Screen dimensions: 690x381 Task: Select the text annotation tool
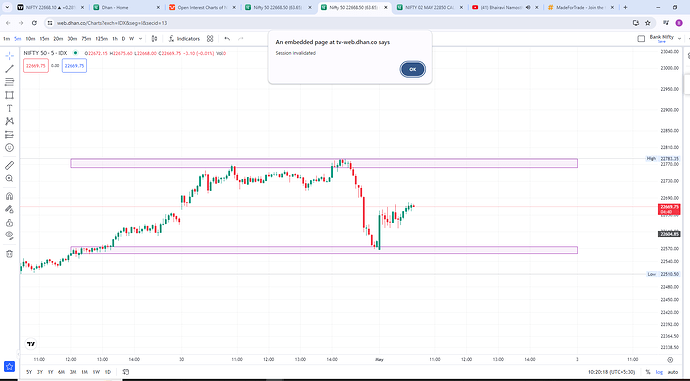[x=9, y=108]
